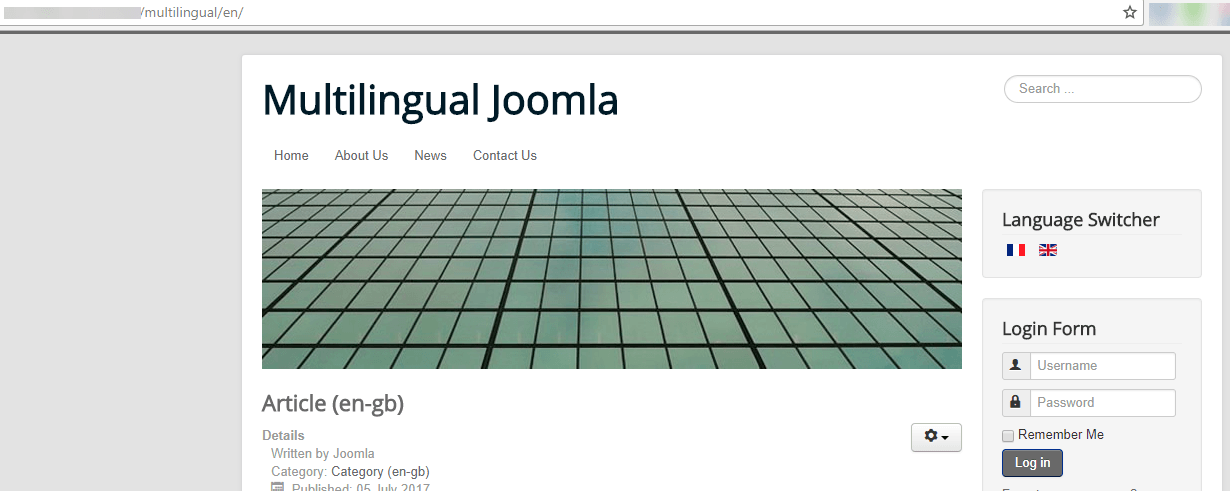Click the Login Form module heading
The image size is (1230, 491).
pyautogui.click(x=1049, y=329)
